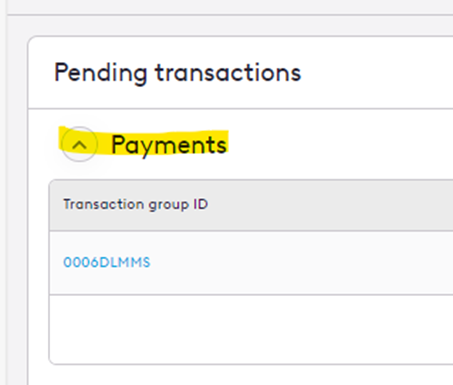This screenshot has height=385, width=453.
Task: Fold the Payments group with the chevron-up button
Action: coord(79,144)
